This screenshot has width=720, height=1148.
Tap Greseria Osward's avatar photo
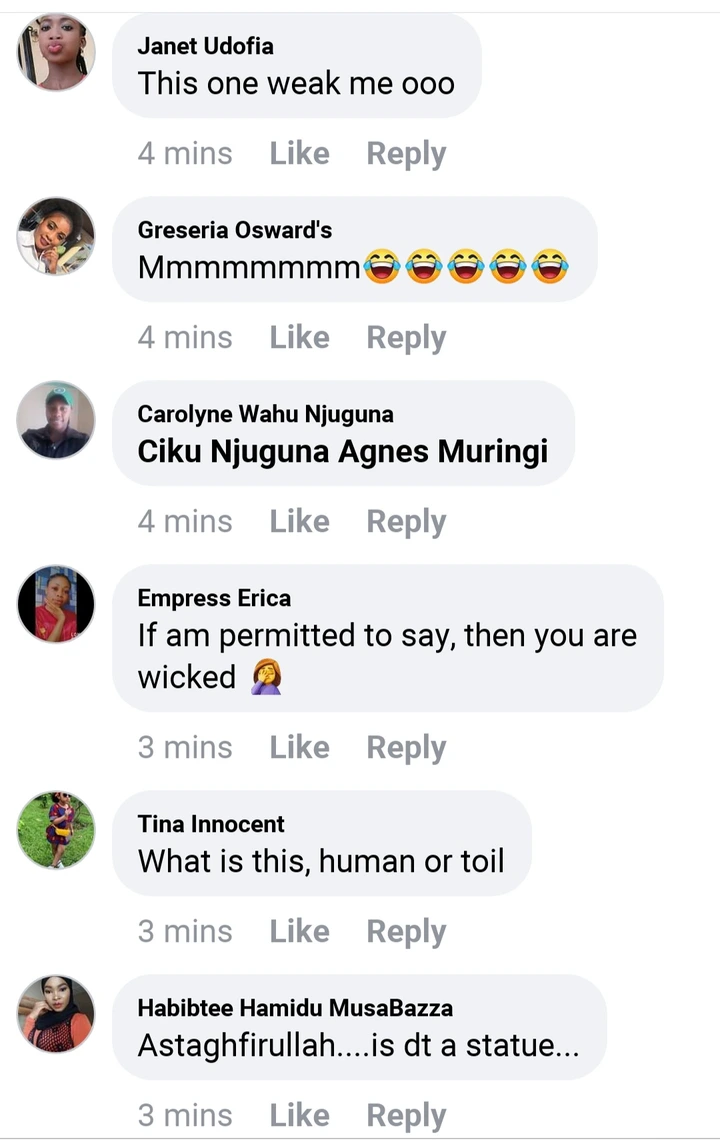point(56,236)
